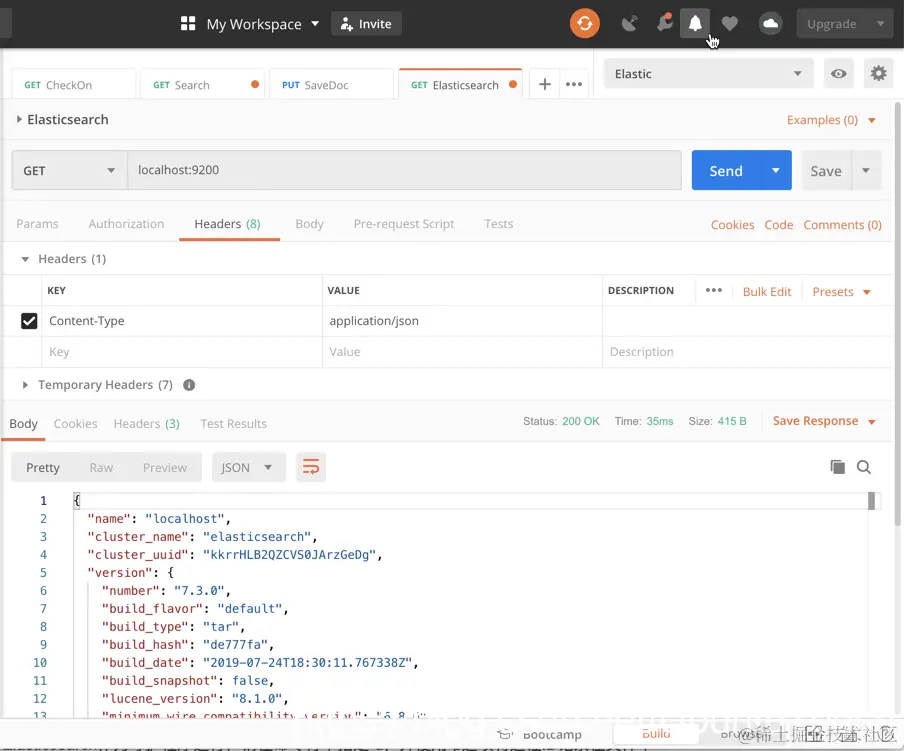Open the Presets dropdown

pos(841,292)
